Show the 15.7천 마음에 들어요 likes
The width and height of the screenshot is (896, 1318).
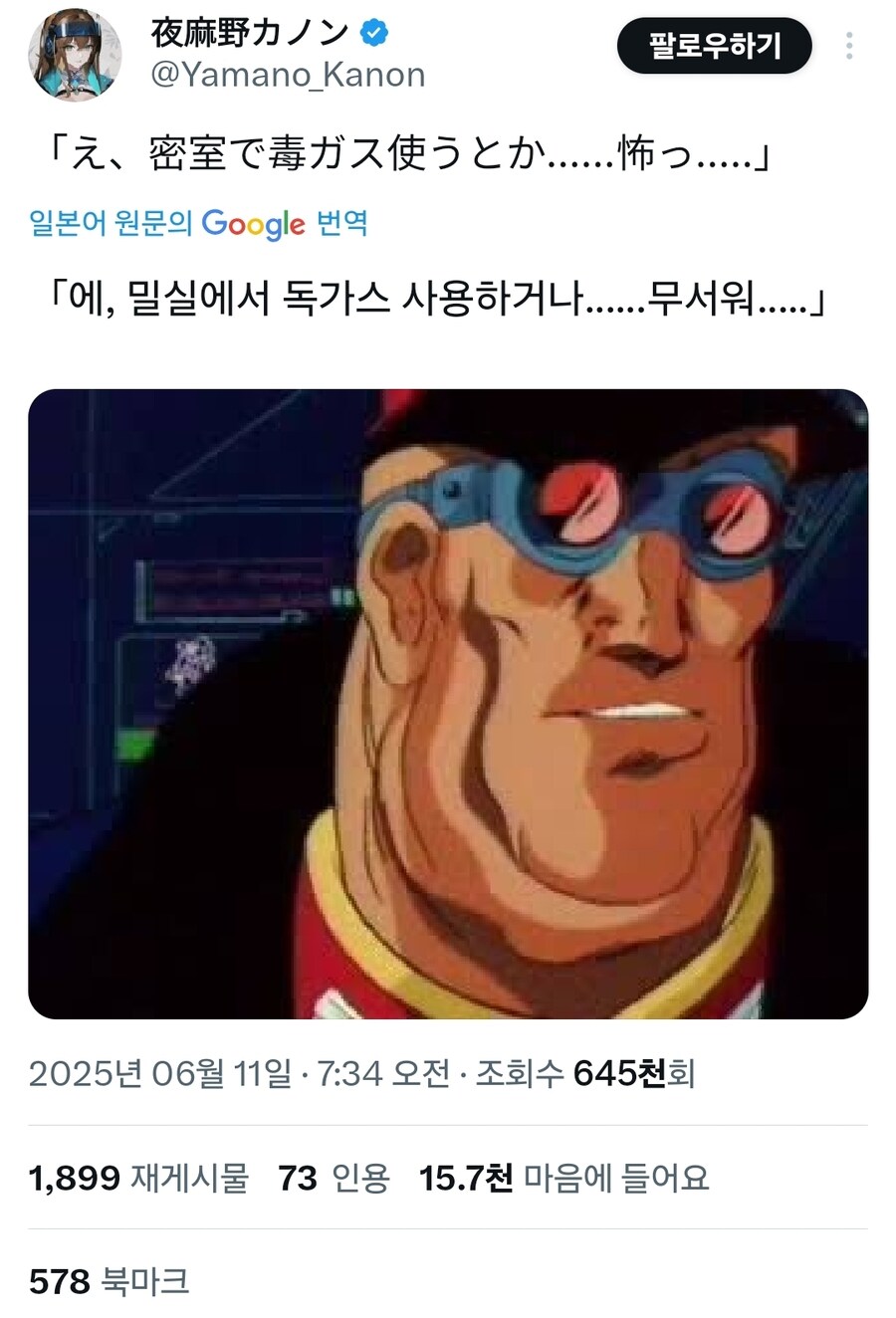pos(564,1178)
